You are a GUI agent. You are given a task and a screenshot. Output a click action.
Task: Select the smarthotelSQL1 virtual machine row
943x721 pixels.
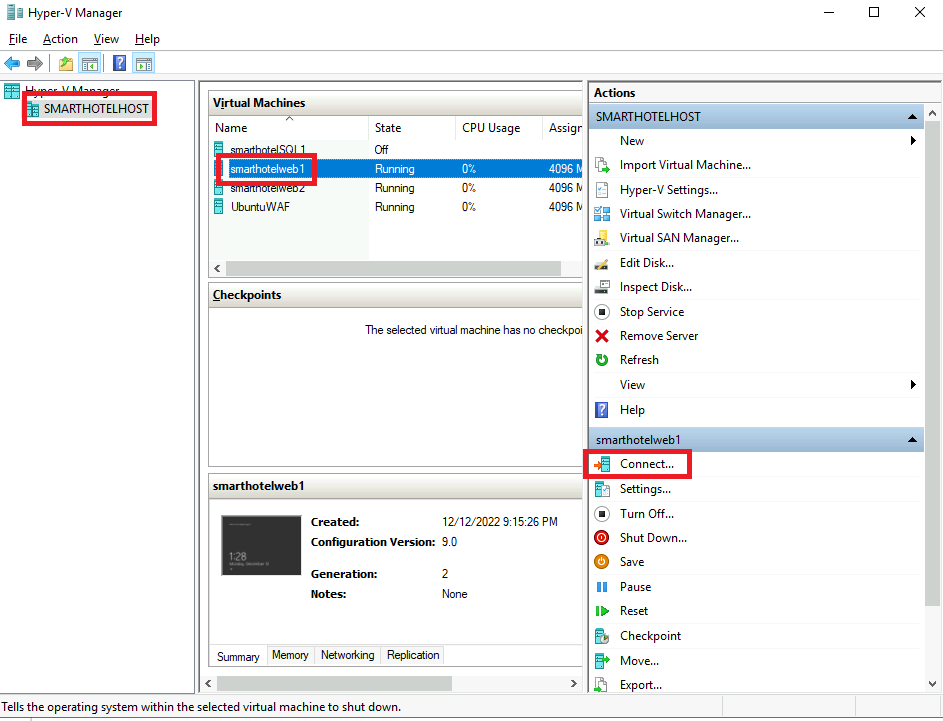pos(397,150)
